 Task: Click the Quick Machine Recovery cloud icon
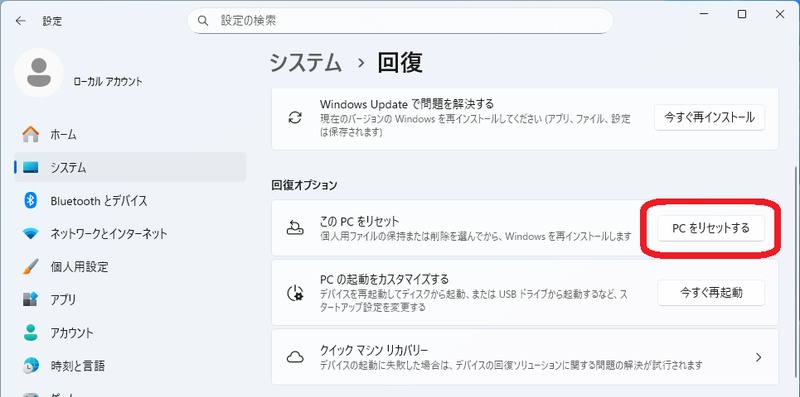295,357
